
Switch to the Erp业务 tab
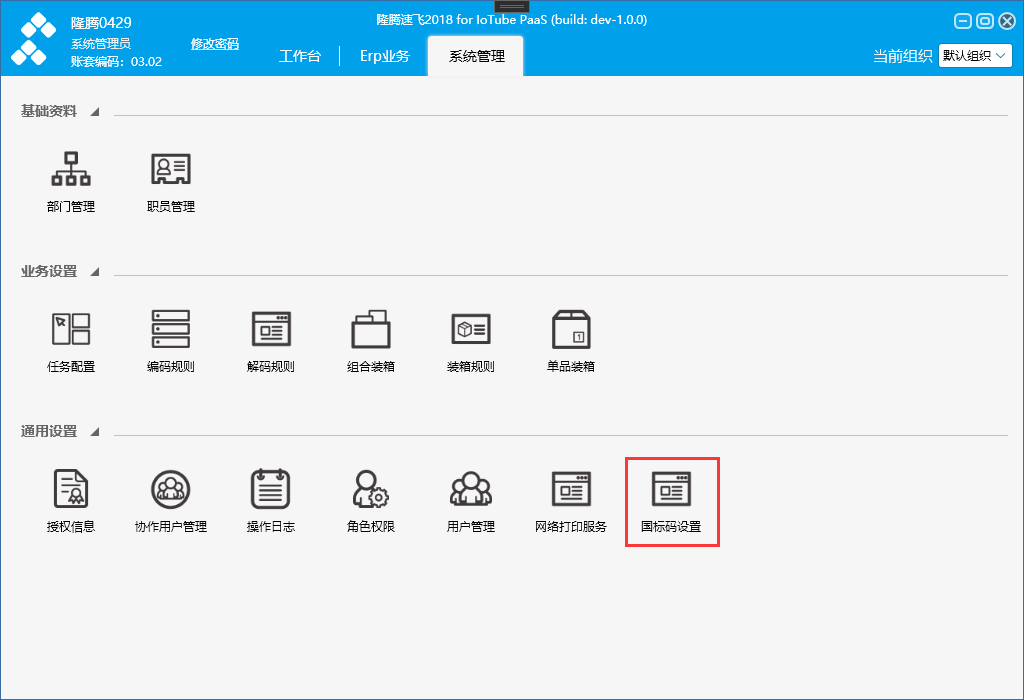tap(385, 56)
